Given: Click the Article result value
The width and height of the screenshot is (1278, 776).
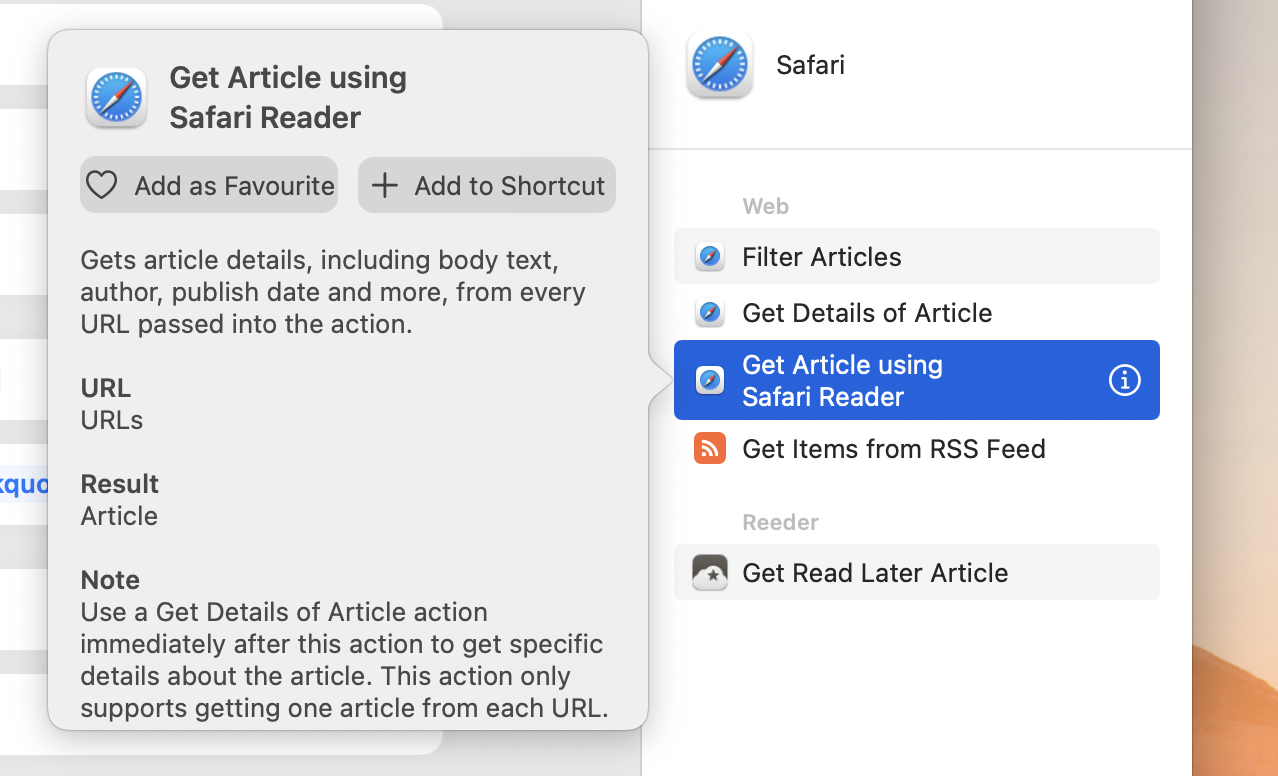Looking at the screenshot, I should click(x=119, y=515).
